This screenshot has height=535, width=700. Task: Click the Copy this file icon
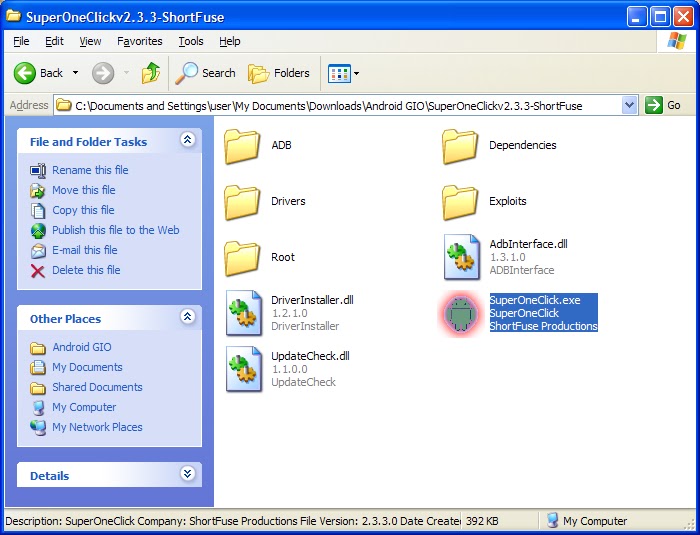pyautogui.click(x=38, y=211)
